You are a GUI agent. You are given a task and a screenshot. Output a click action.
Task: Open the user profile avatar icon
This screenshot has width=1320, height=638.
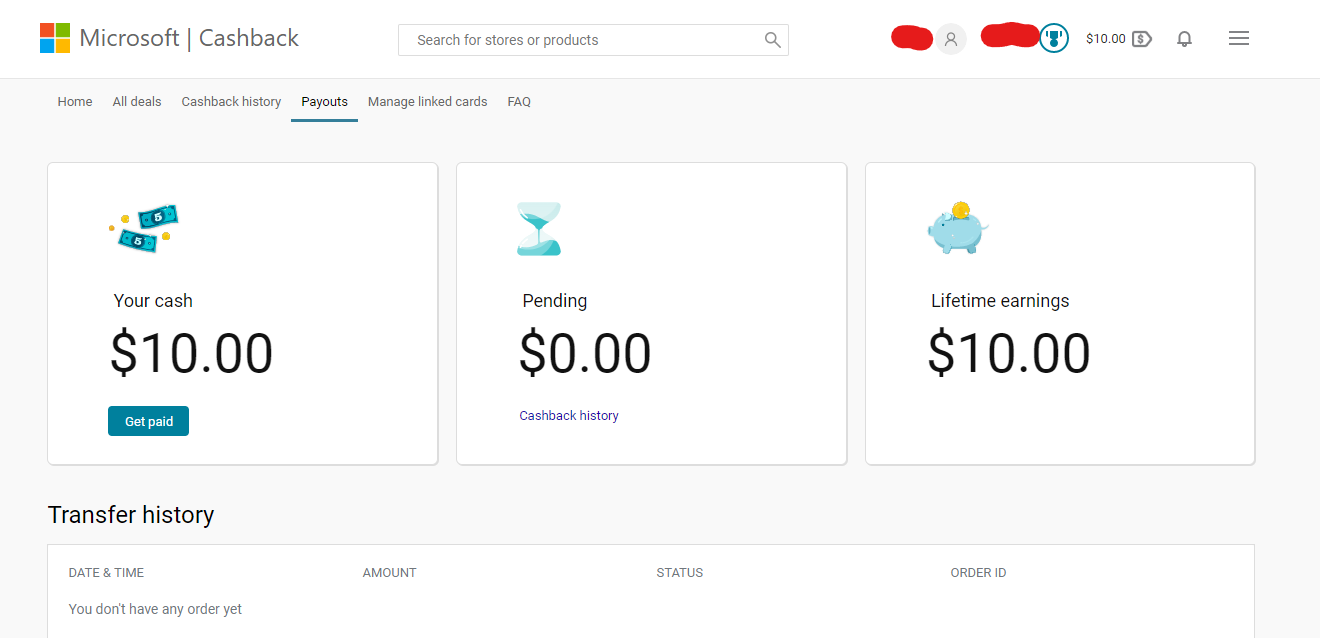coord(951,39)
